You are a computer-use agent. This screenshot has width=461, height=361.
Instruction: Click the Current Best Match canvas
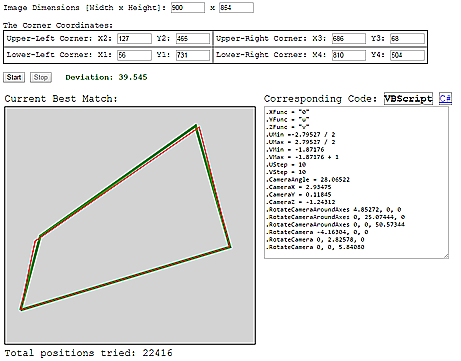tap(130, 225)
